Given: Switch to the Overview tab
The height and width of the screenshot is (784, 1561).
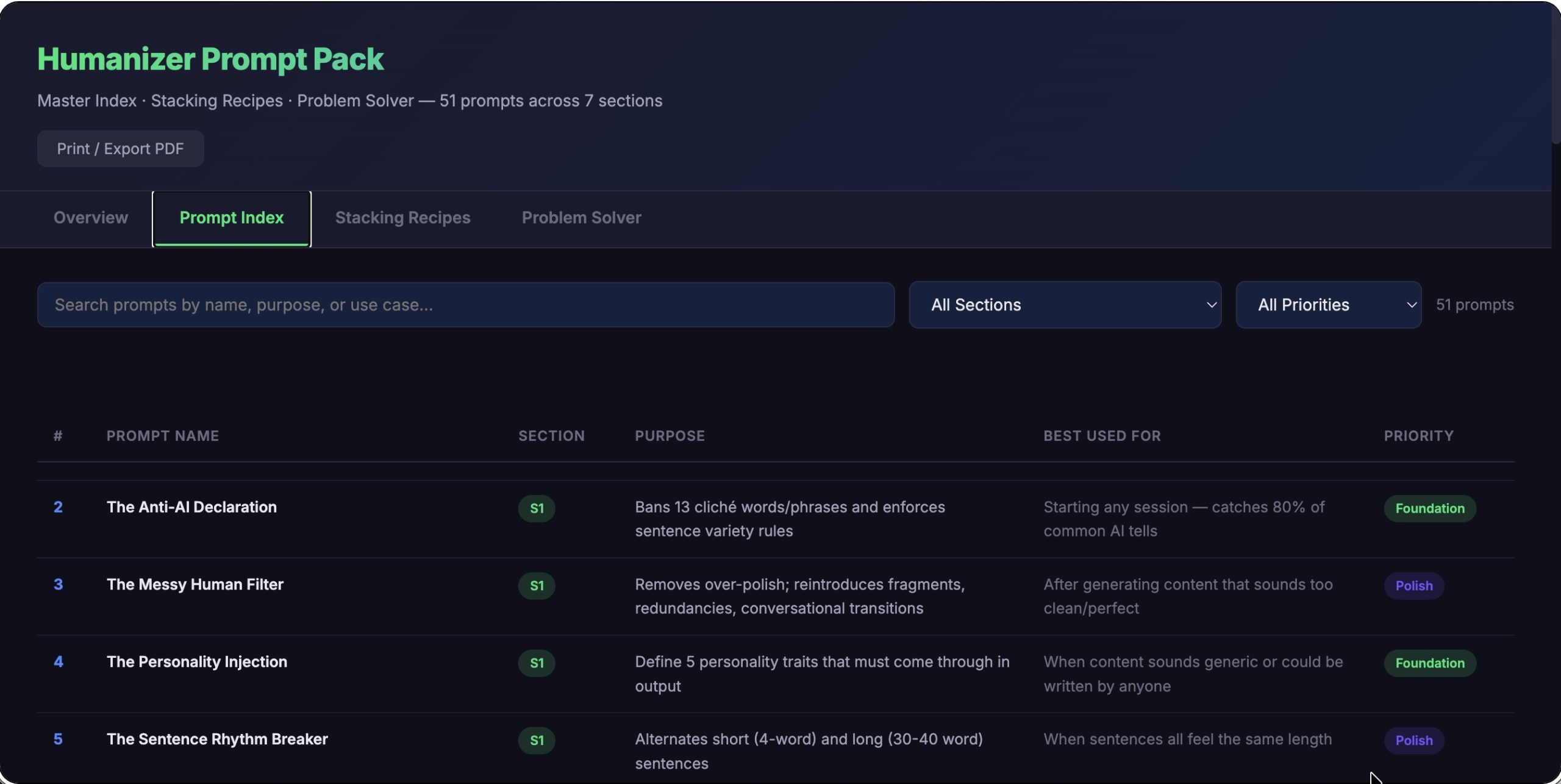Looking at the screenshot, I should [x=91, y=218].
